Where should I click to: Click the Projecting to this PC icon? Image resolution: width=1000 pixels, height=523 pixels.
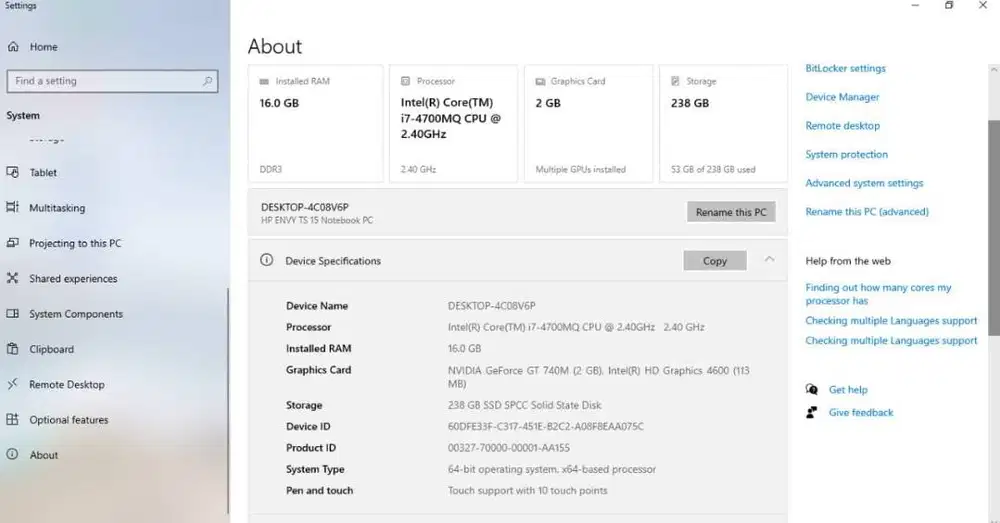tap(13, 243)
